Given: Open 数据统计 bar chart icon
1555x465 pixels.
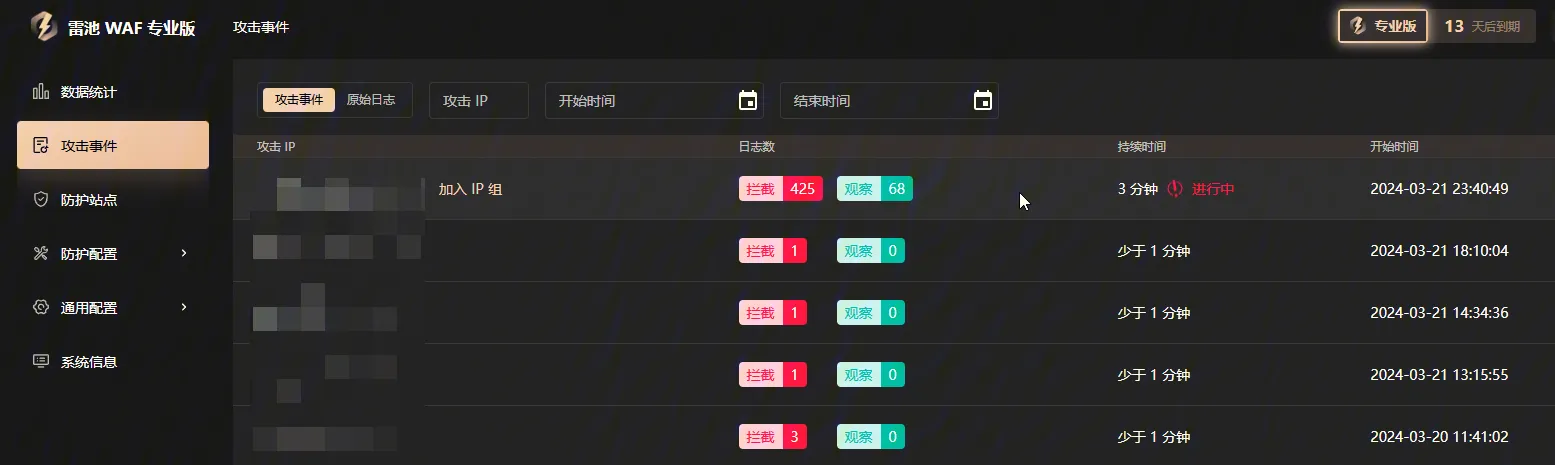Looking at the screenshot, I should (41, 92).
